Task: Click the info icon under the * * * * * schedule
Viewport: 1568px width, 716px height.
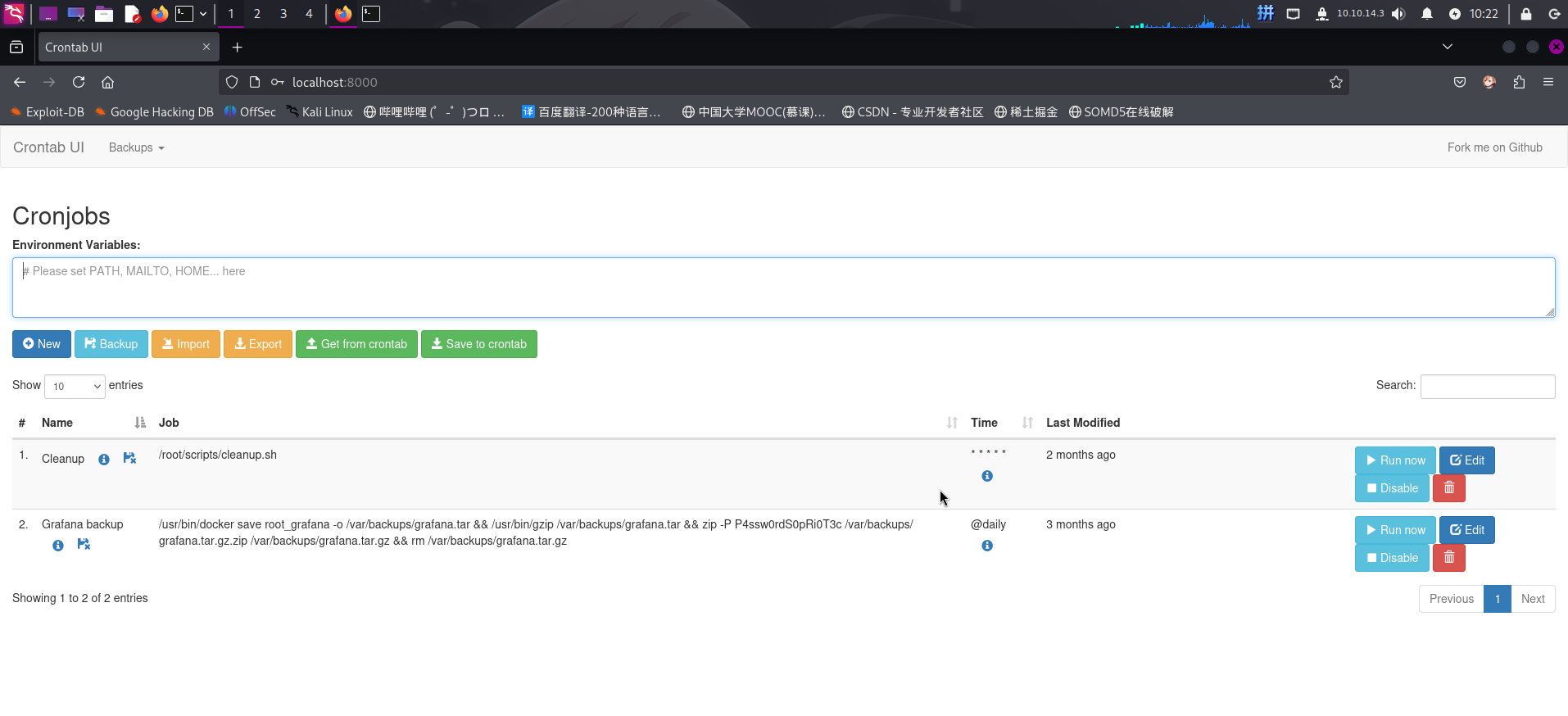Action: tap(987, 476)
